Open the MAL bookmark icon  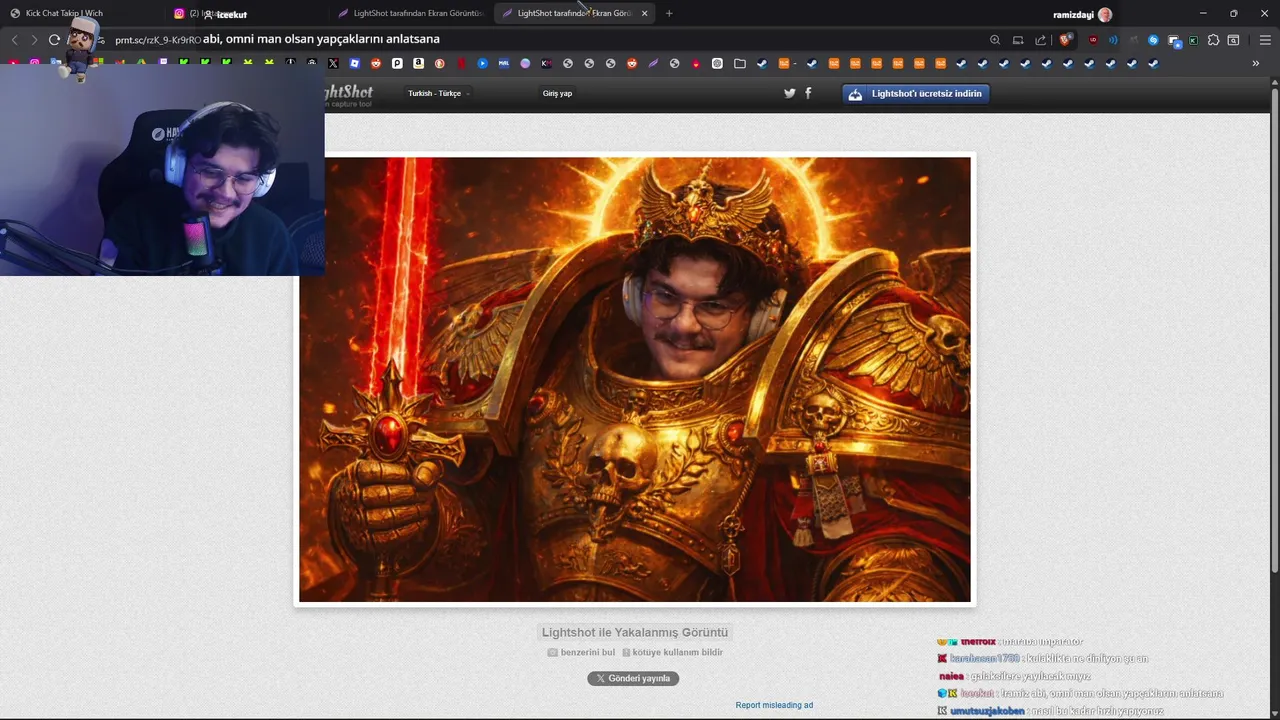tap(504, 63)
